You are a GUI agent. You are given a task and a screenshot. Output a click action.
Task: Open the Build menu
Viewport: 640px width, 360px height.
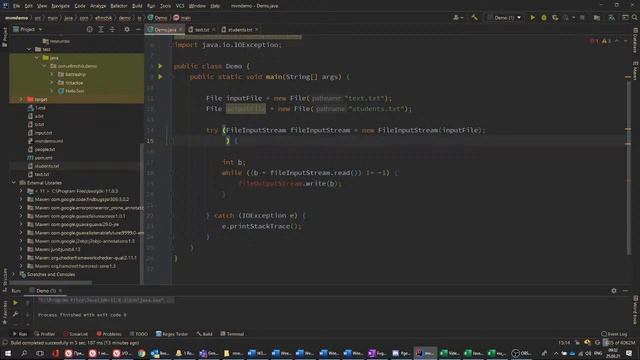(137, 6)
